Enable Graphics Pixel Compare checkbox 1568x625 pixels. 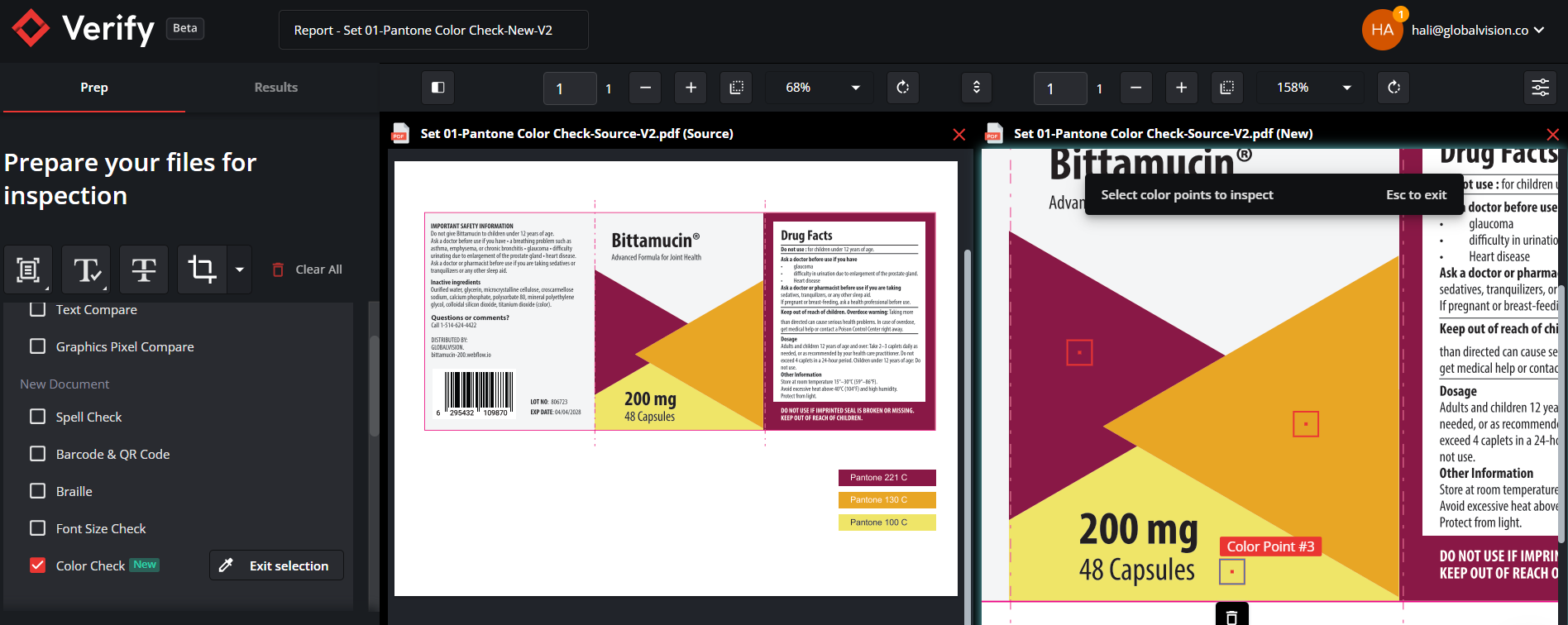pos(37,346)
